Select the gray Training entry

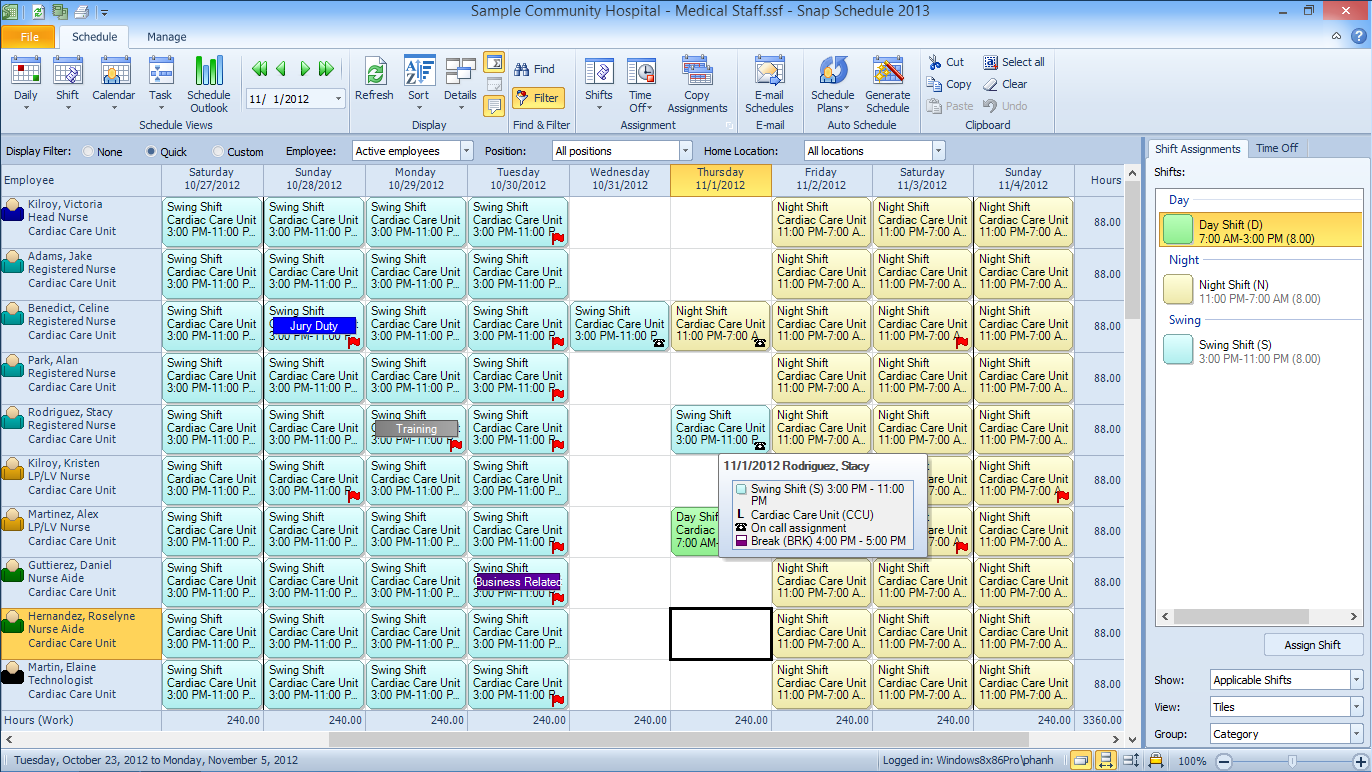tap(416, 429)
